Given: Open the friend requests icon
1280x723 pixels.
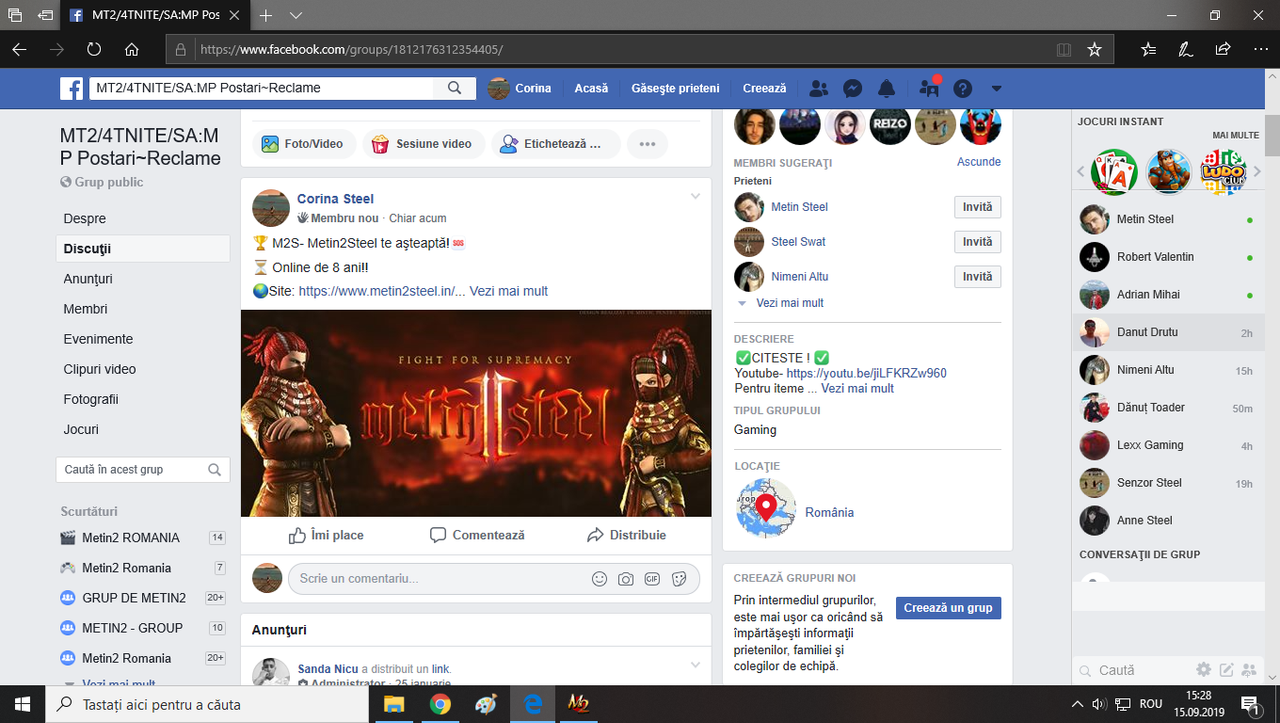Looking at the screenshot, I should click(819, 88).
